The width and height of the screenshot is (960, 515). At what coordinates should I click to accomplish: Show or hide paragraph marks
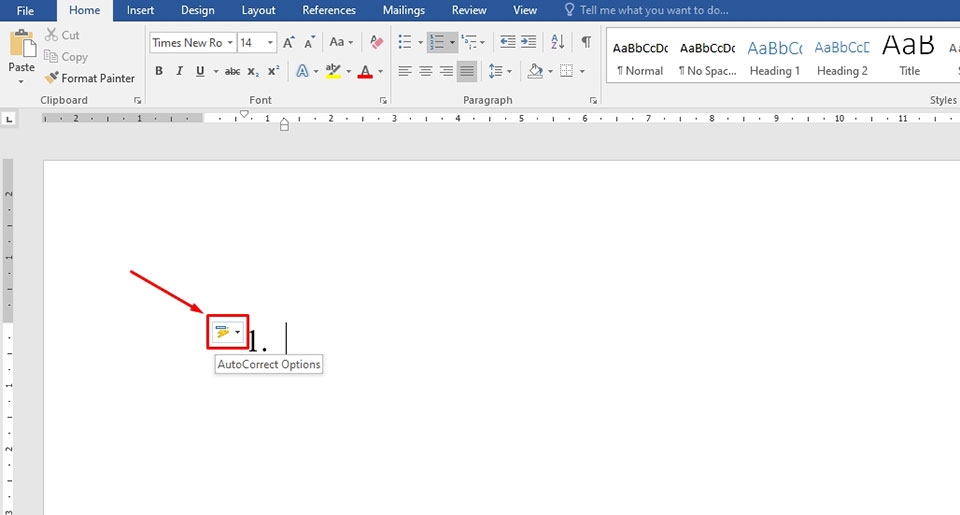[586, 42]
